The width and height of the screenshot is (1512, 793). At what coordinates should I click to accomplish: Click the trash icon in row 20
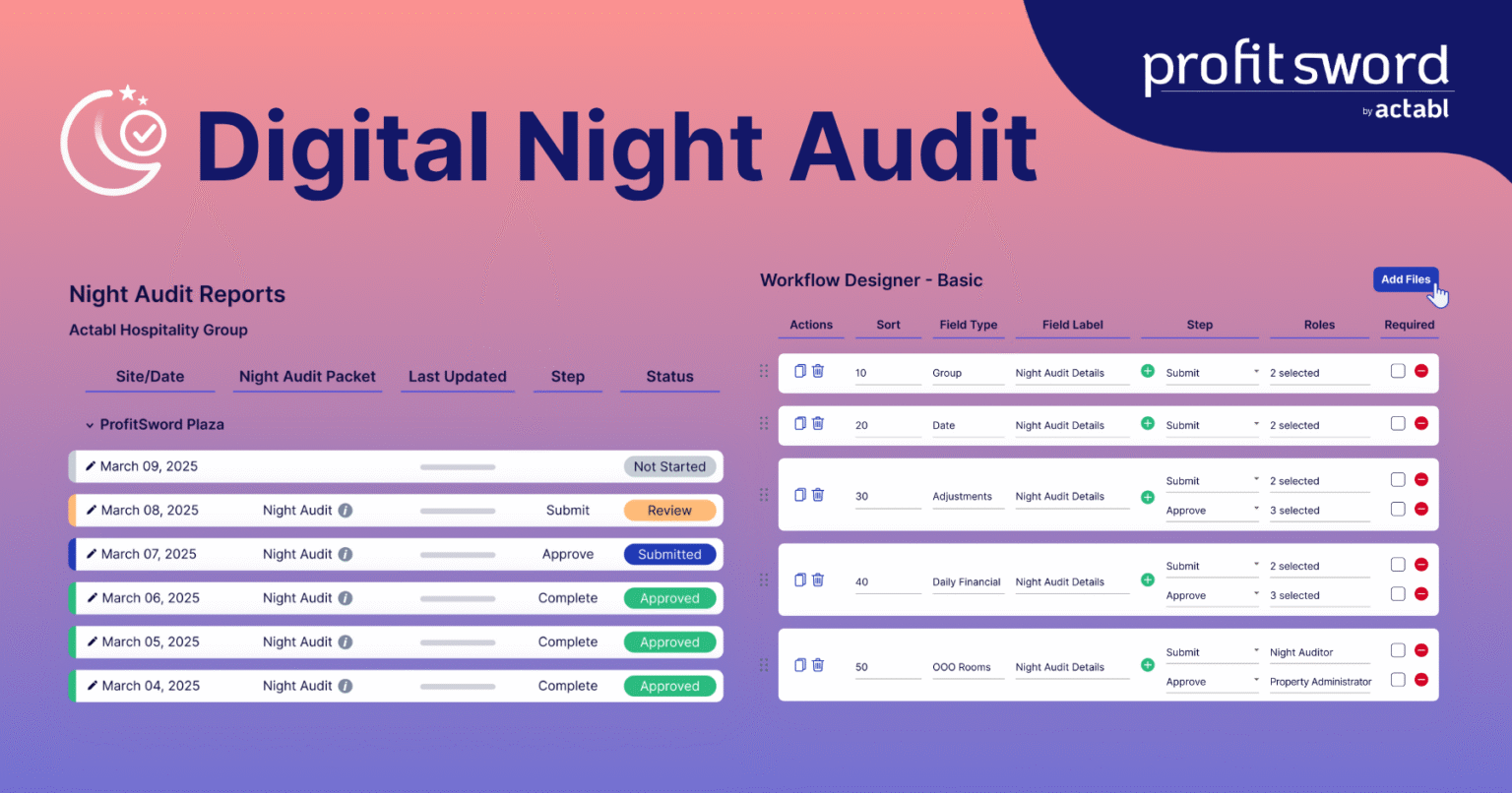click(x=817, y=424)
